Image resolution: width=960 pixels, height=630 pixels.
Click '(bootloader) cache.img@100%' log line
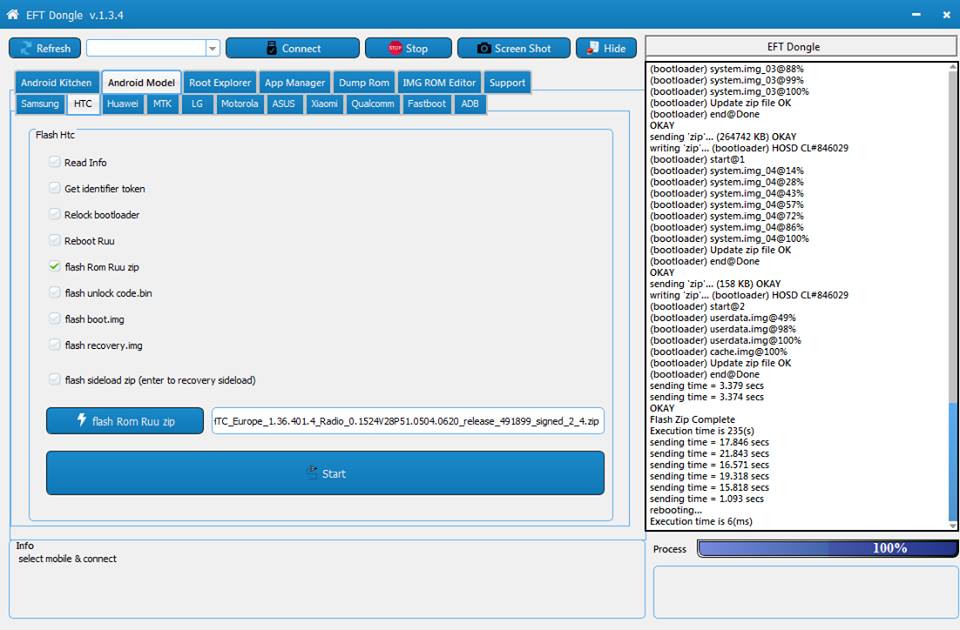tap(719, 351)
